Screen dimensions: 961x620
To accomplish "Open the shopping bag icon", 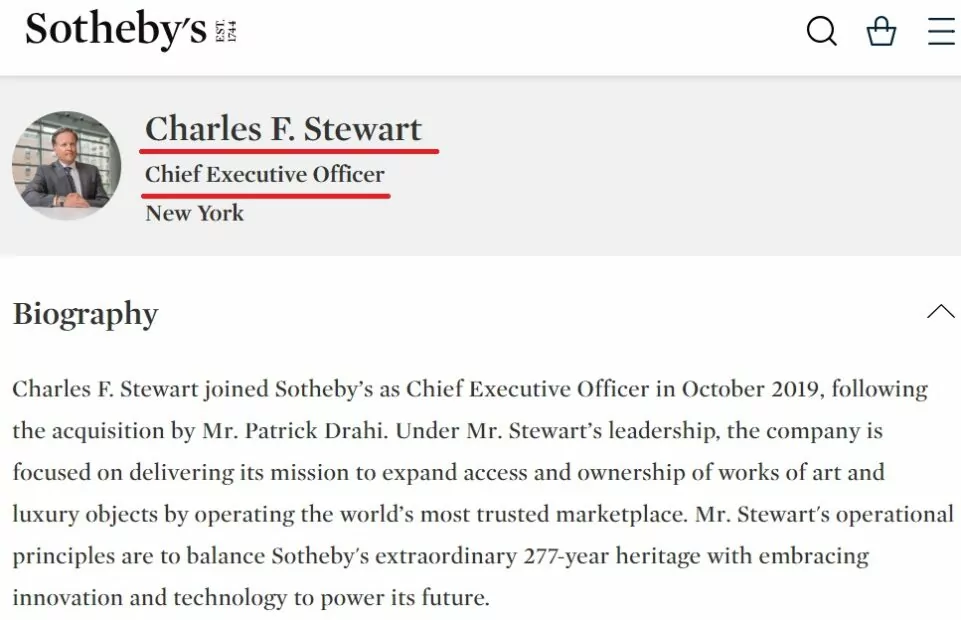I will (x=881, y=31).
